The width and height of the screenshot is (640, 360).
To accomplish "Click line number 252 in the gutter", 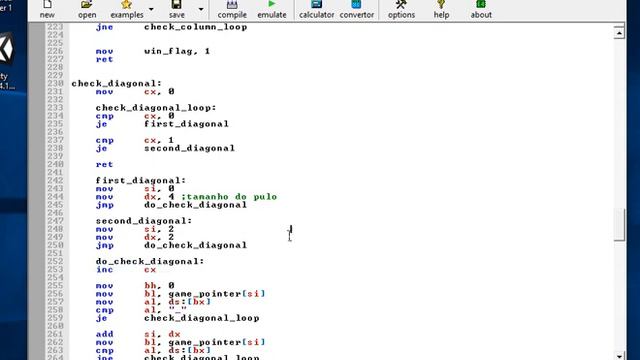I will click(55, 261).
